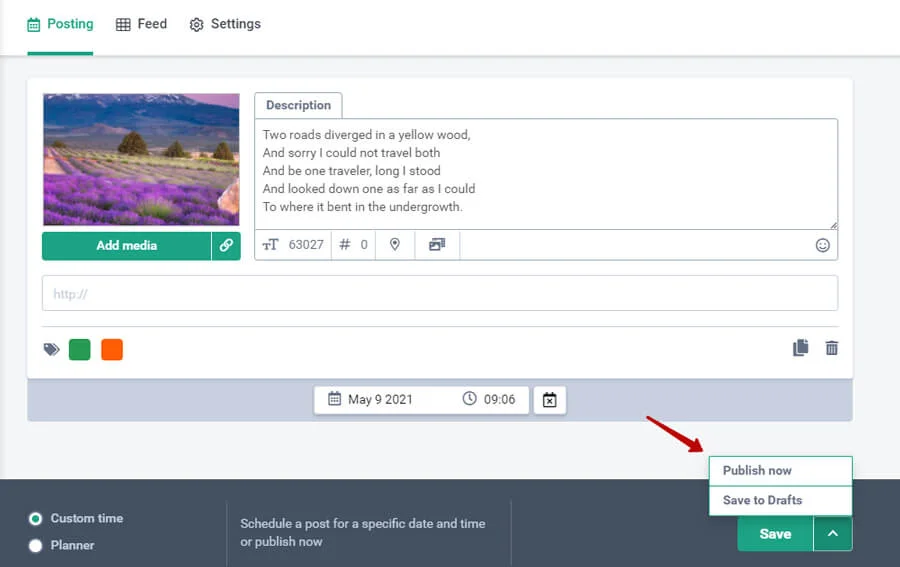This screenshot has height=567, width=900.
Task: Collapse the Save options arrow menu
Action: (833, 534)
